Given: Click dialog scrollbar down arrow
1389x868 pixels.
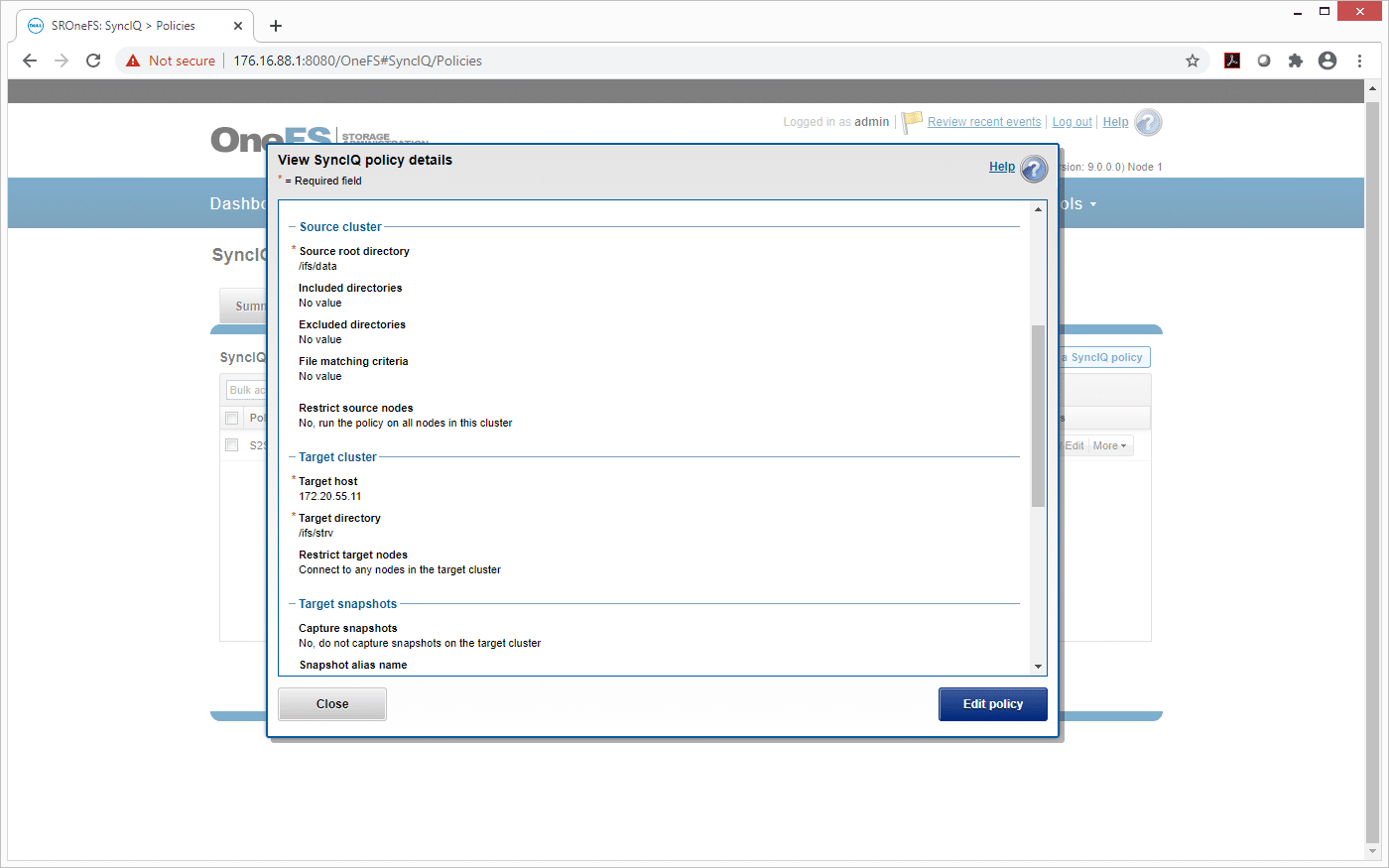Looking at the screenshot, I should click(x=1038, y=668).
